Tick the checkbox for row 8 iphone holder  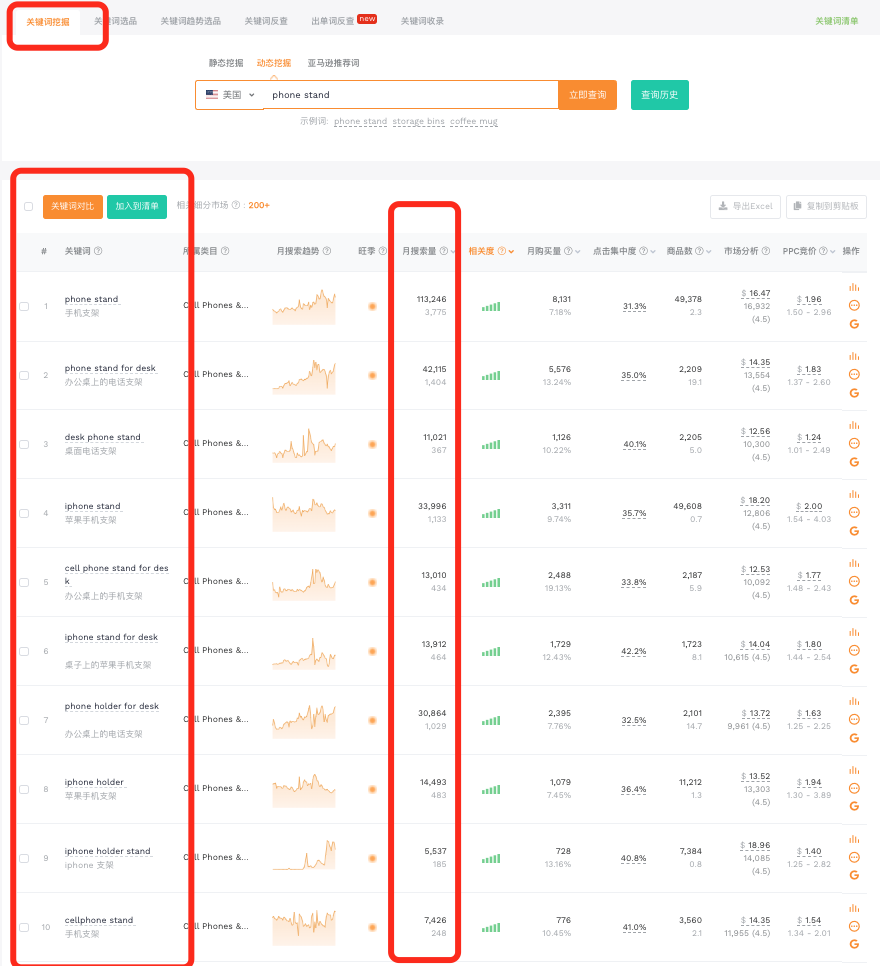24,789
